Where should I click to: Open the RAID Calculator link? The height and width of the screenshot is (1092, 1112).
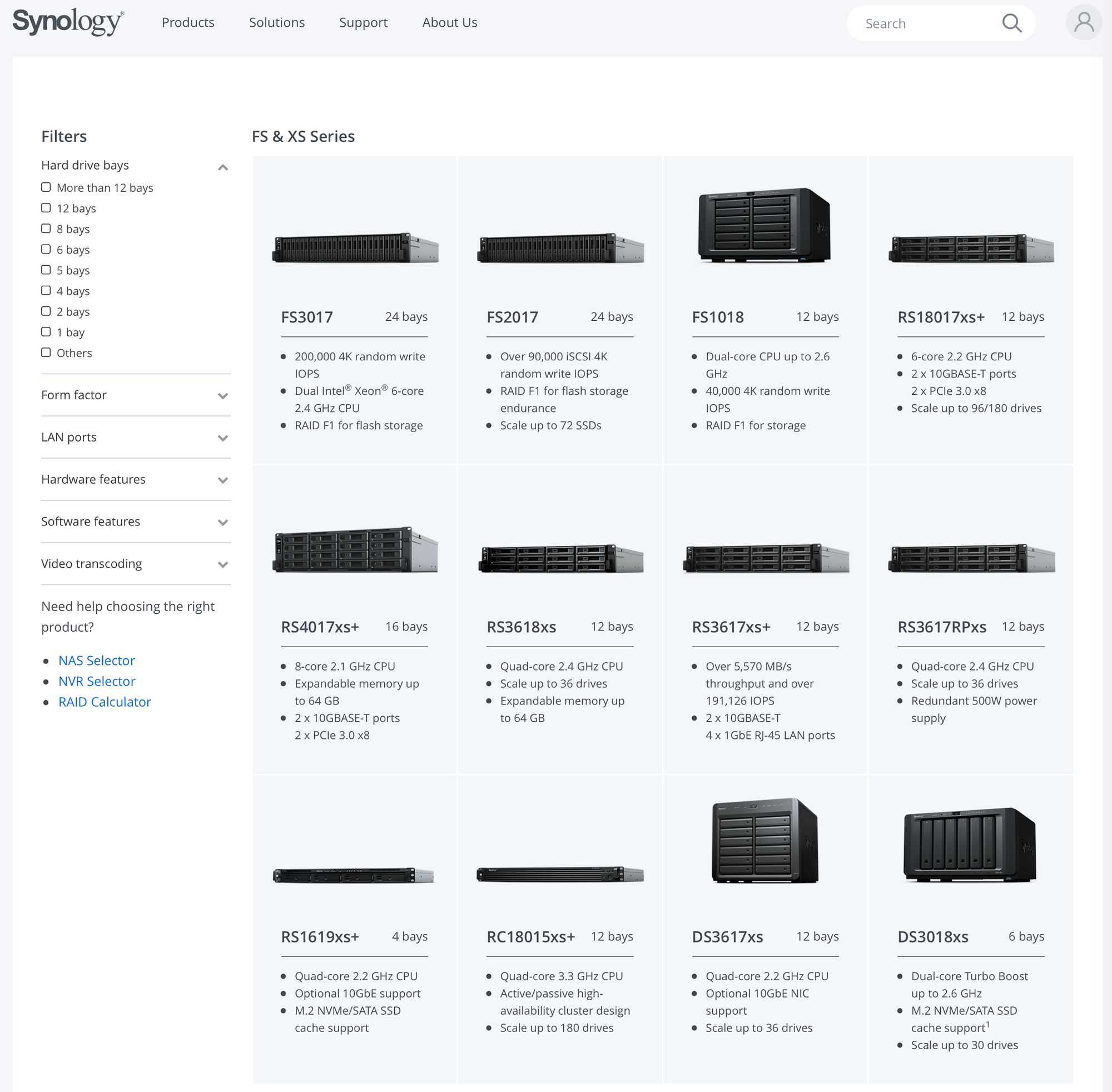coord(105,702)
